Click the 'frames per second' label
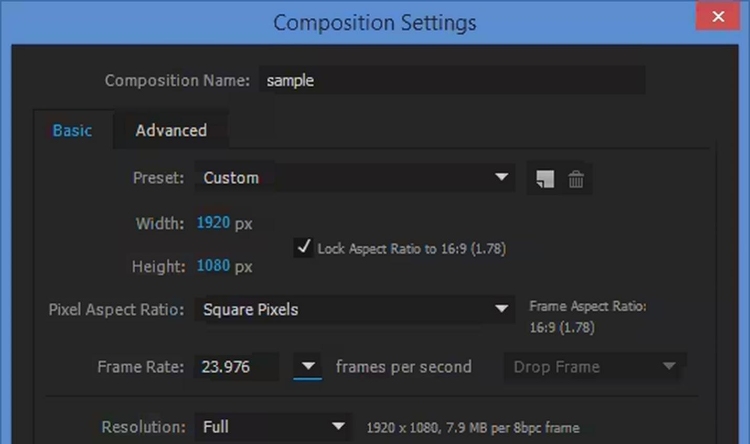 (x=403, y=367)
